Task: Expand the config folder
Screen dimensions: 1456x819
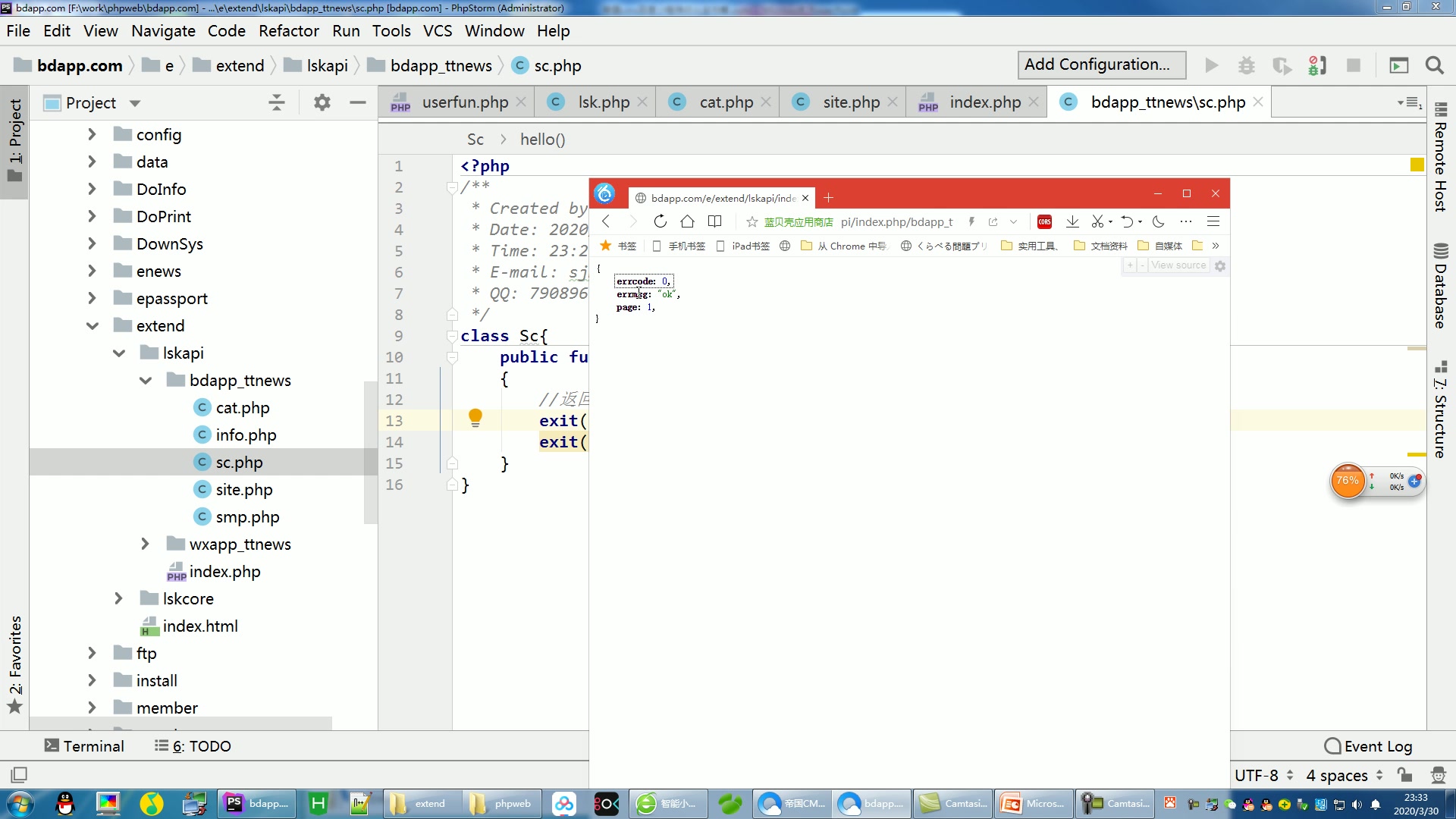Action: pyautogui.click(x=92, y=134)
